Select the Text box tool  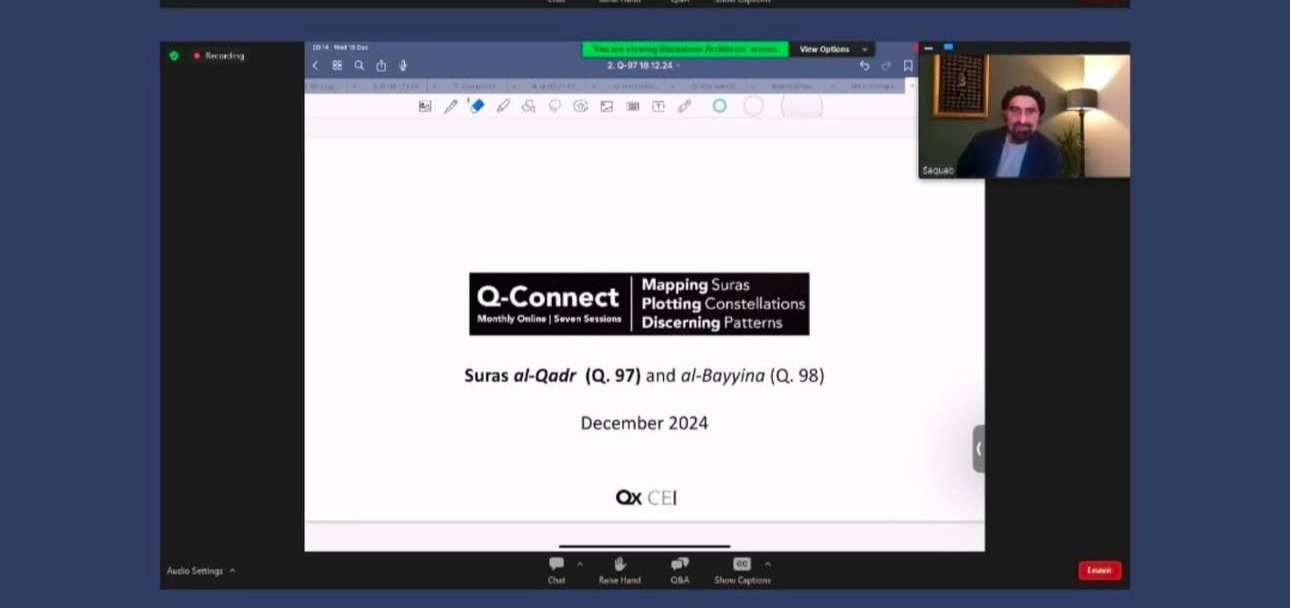point(658,106)
